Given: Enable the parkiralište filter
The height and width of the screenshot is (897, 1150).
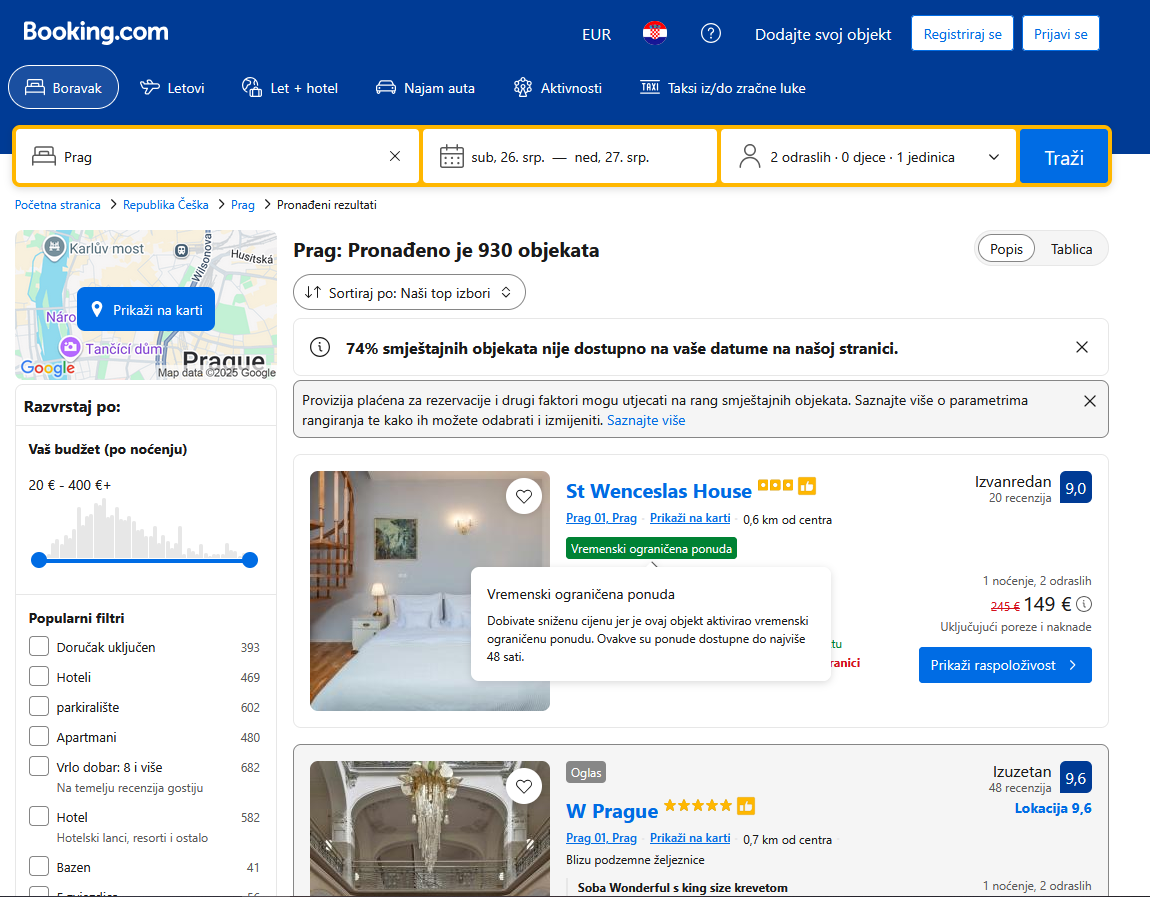Looking at the screenshot, I should pyautogui.click(x=39, y=706).
